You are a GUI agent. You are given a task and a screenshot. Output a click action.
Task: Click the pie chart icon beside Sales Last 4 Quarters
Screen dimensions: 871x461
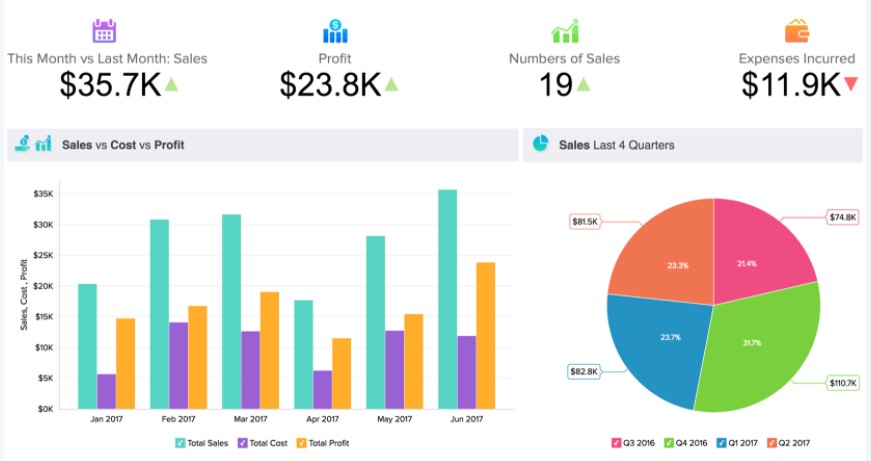pos(541,144)
